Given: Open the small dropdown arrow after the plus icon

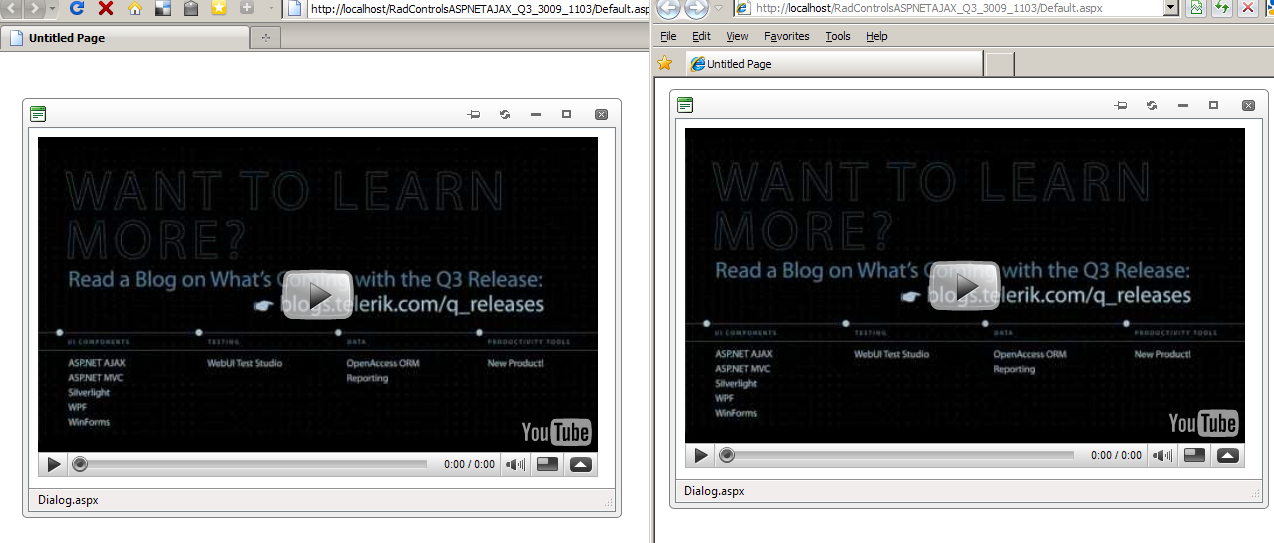Looking at the screenshot, I should (x=271, y=8).
